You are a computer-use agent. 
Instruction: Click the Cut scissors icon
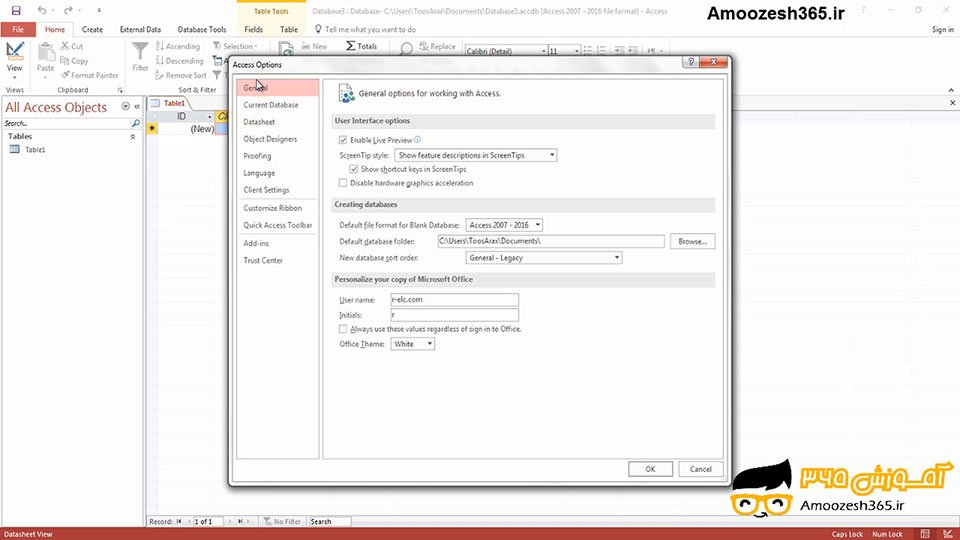click(65, 46)
